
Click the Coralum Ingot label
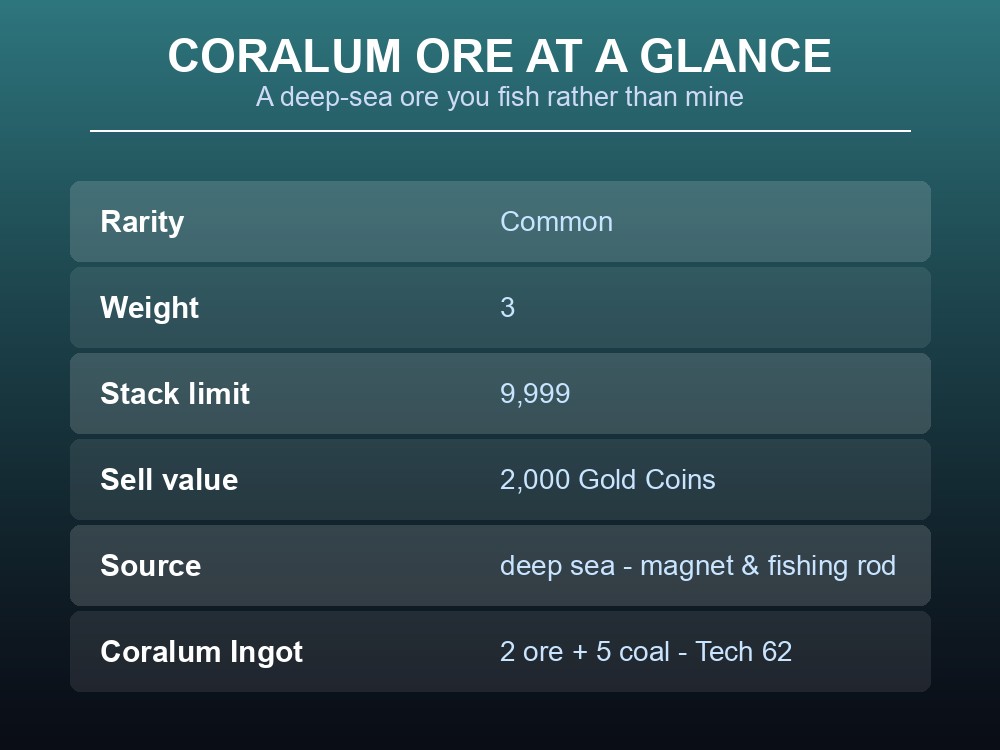pos(202,652)
